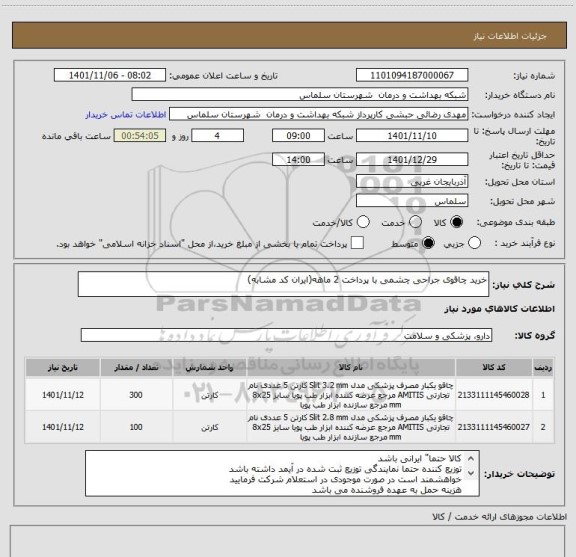Click the نام کالا column header
Image resolution: width=576 pixels, height=557 pixels.
point(350,367)
